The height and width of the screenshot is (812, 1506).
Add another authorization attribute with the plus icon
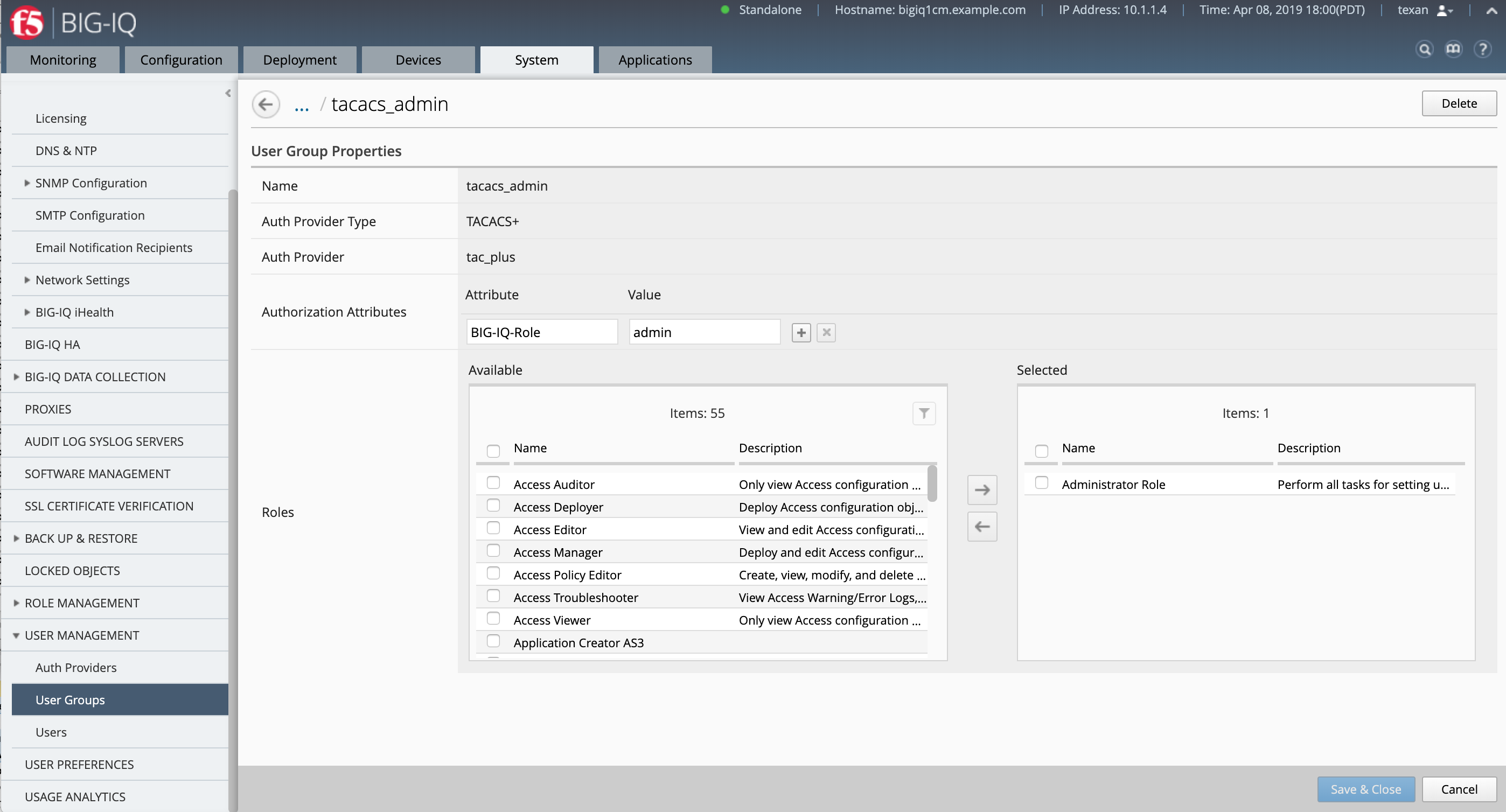(801, 332)
